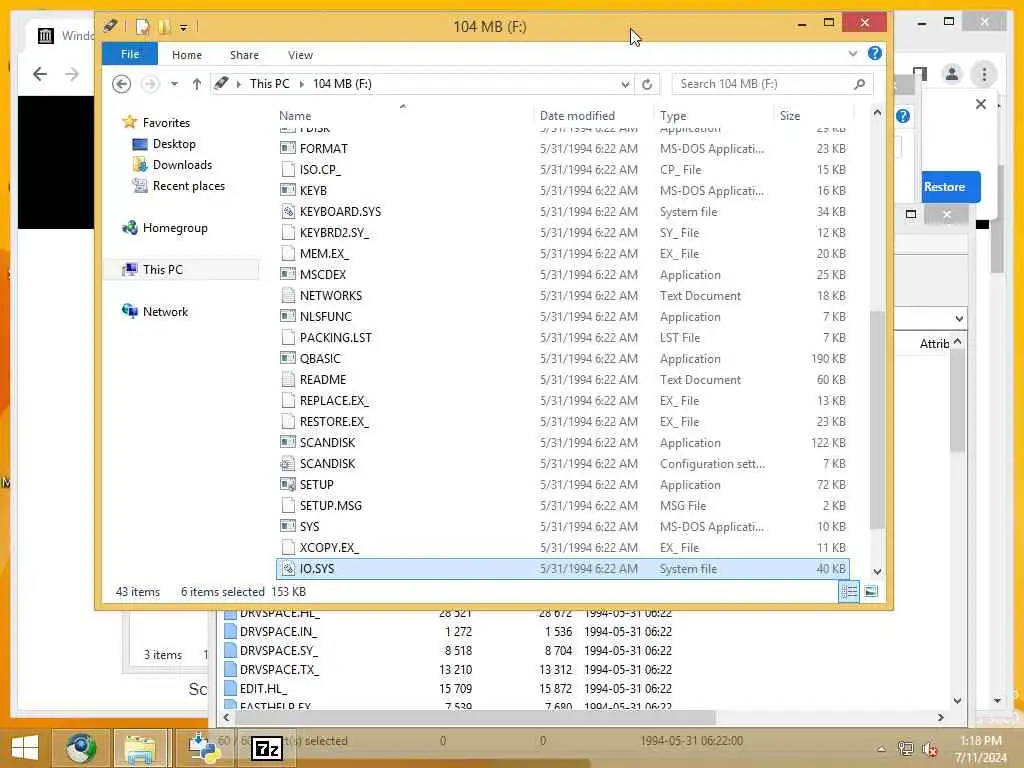Image resolution: width=1024 pixels, height=768 pixels.
Task: Select the KEYB application icon
Action: tap(288, 191)
